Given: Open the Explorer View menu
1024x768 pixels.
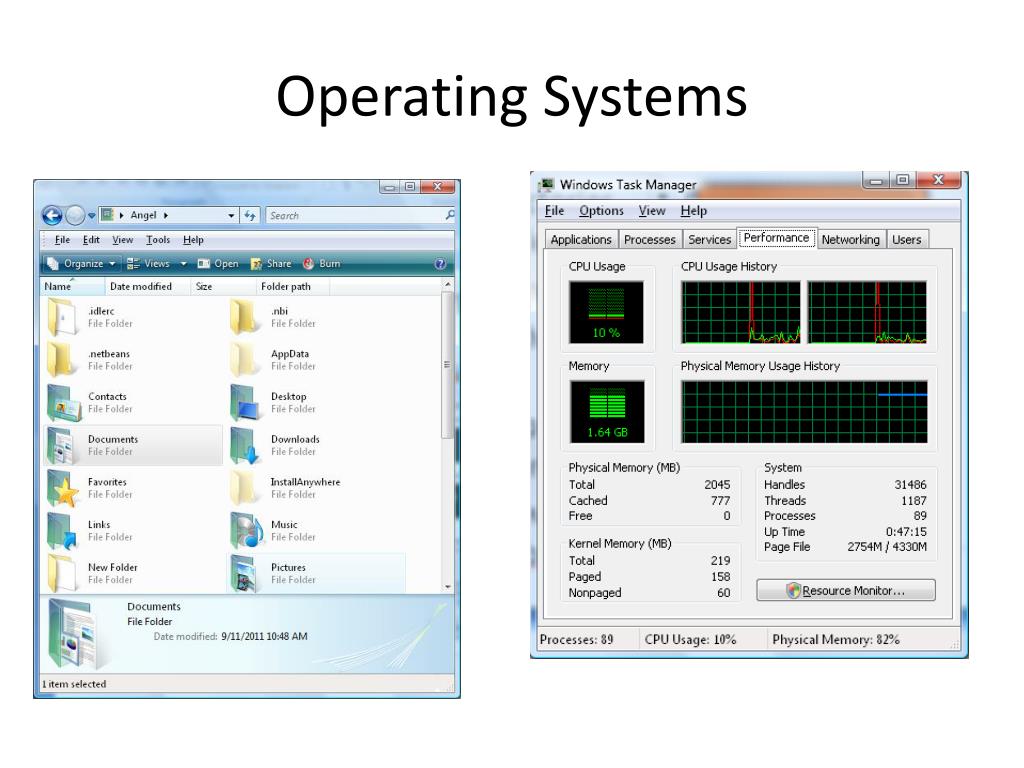Looking at the screenshot, I should pyautogui.click(x=122, y=240).
